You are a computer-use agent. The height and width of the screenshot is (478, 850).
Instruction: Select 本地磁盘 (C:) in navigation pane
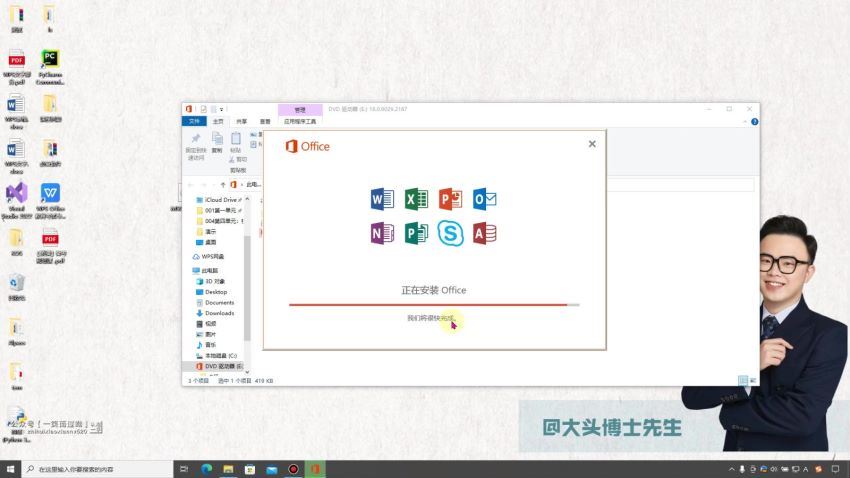point(216,356)
